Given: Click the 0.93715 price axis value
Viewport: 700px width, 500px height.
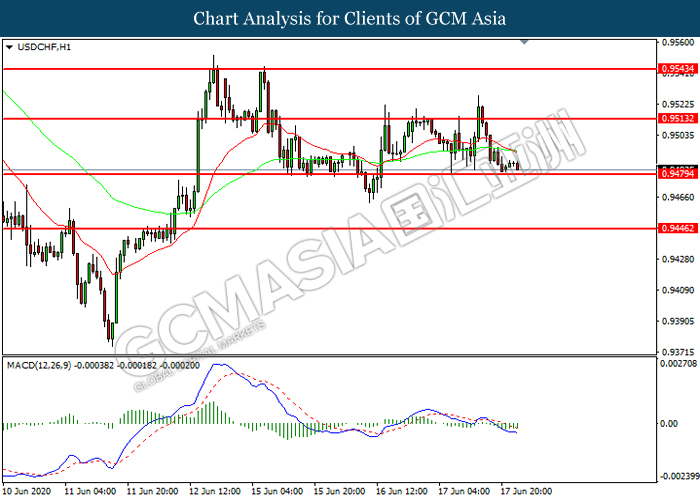Looking at the screenshot, I should [x=678, y=352].
